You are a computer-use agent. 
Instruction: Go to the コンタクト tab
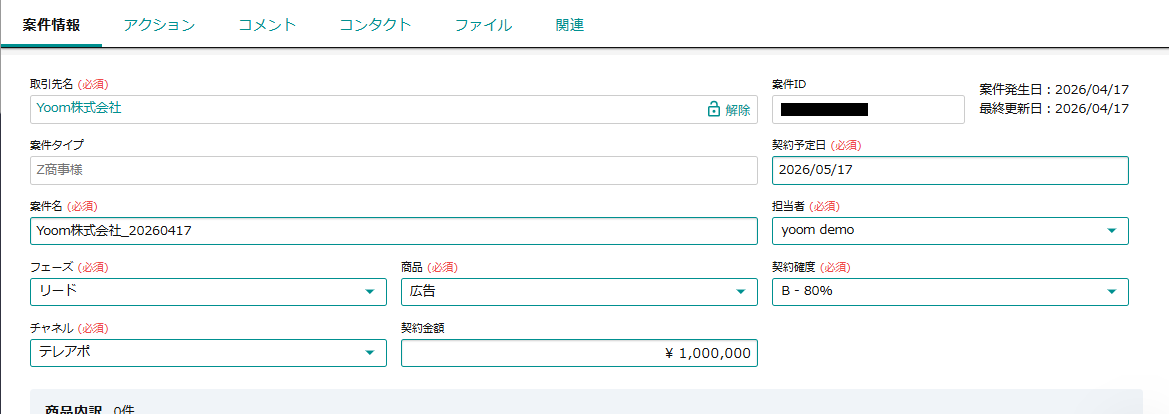coord(375,25)
